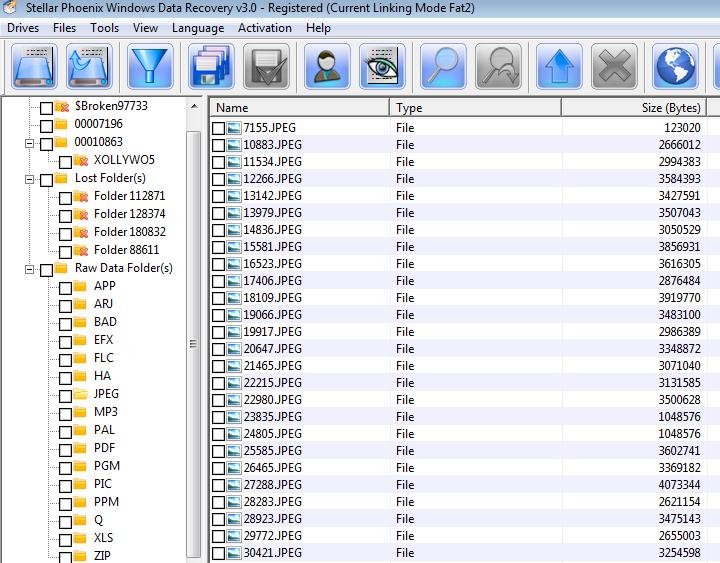Click the tree scrollbar up arrow
Viewport: 720px width, 563px height.
click(x=194, y=107)
